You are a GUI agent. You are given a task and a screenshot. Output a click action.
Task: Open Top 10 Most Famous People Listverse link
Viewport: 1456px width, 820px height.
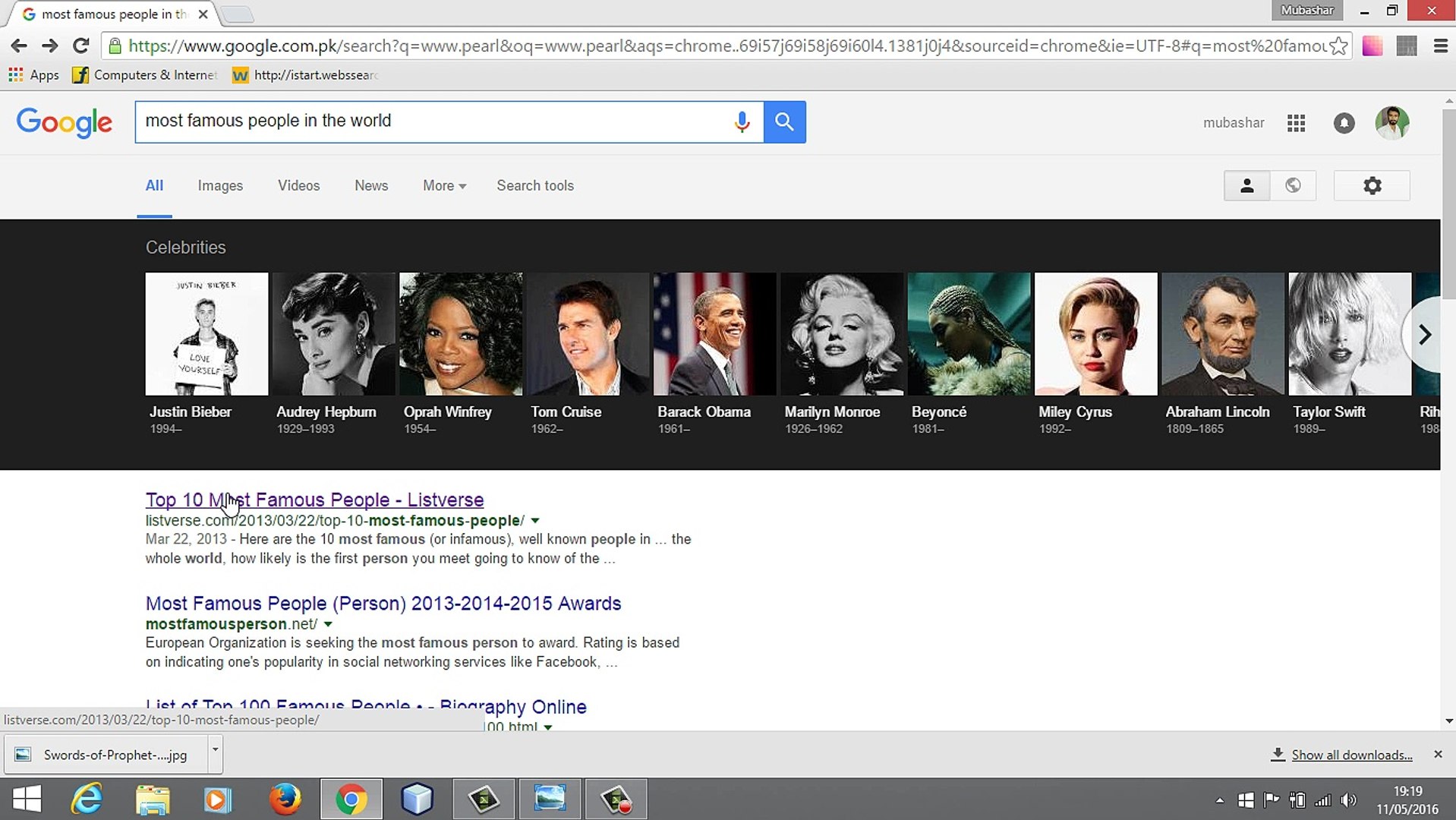tap(314, 500)
